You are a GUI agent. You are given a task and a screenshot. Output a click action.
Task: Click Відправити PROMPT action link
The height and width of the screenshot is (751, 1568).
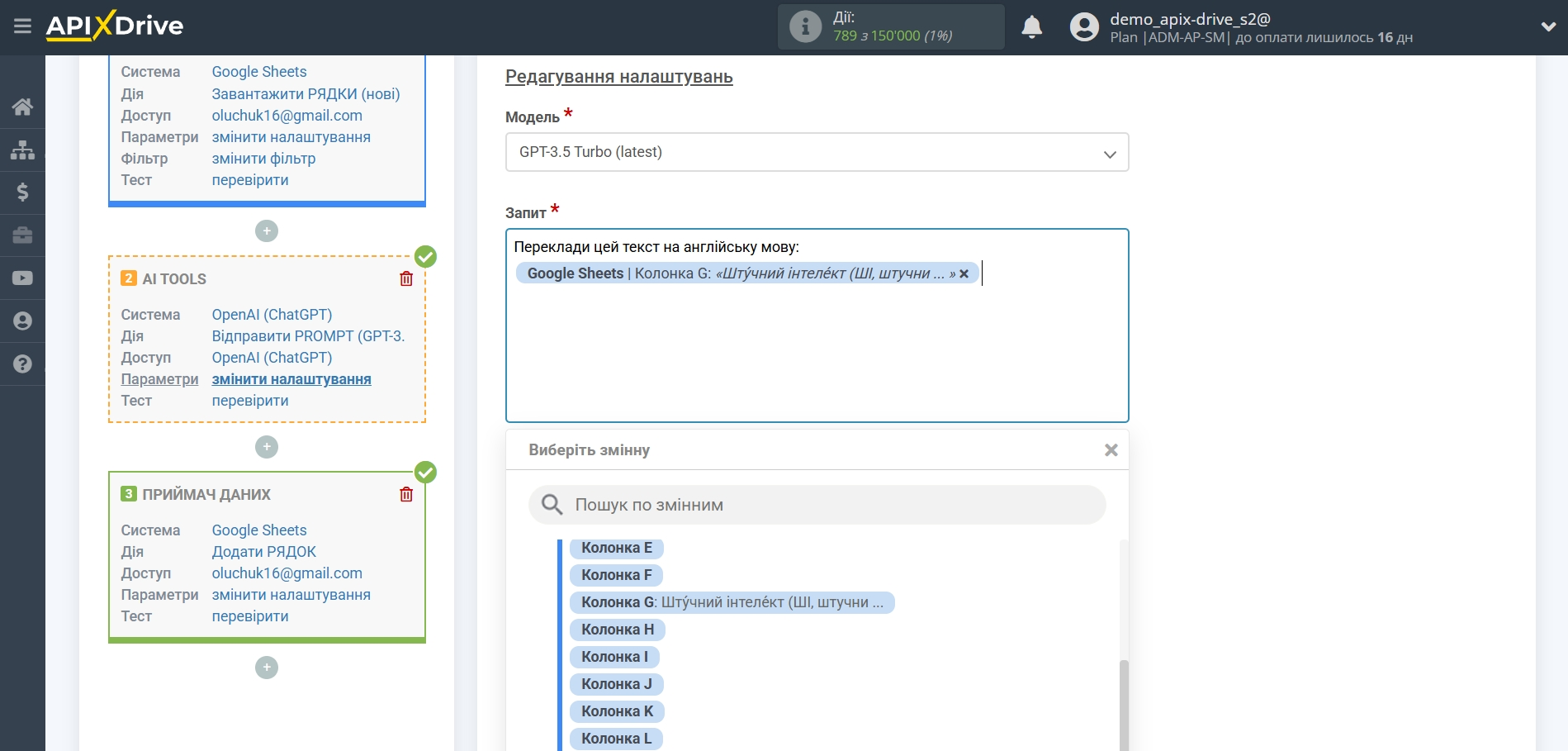(308, 336)
